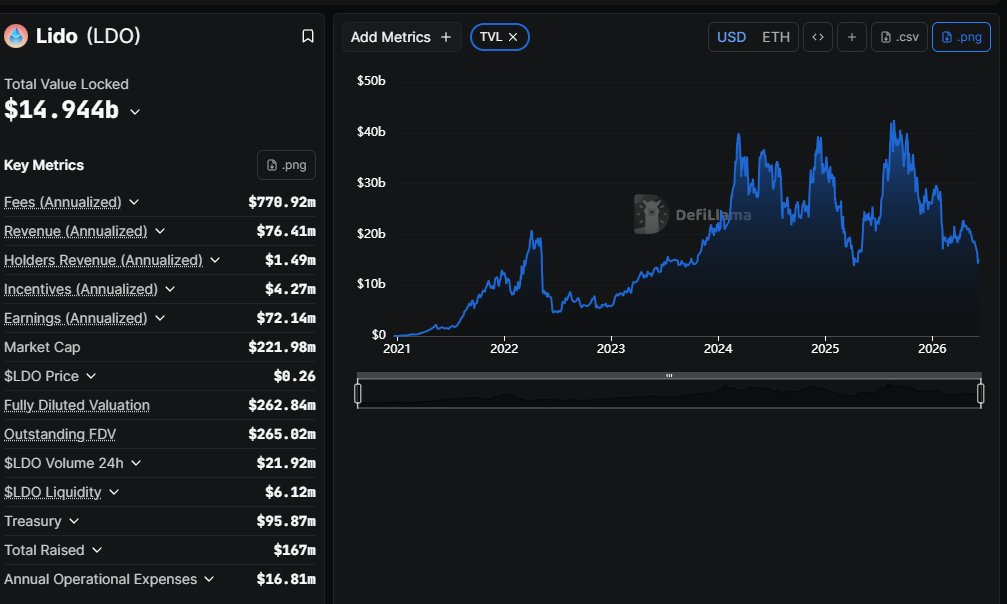1007x604 pixels.
Task: Expand $LDO Price details
Action: pos(91,376)
